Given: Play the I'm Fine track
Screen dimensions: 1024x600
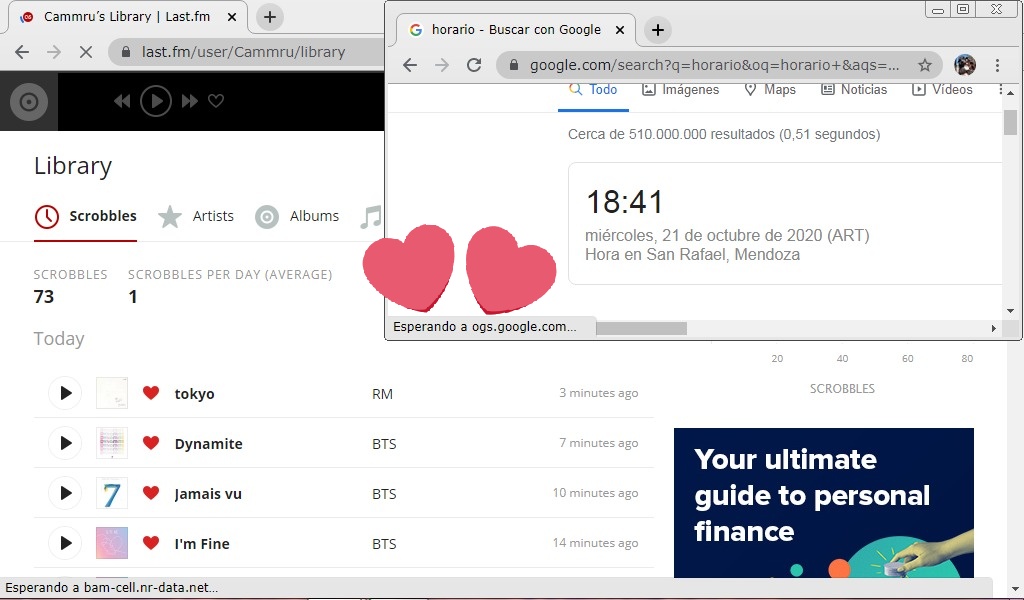Looking at the screenshot, I should coord(65,543).
